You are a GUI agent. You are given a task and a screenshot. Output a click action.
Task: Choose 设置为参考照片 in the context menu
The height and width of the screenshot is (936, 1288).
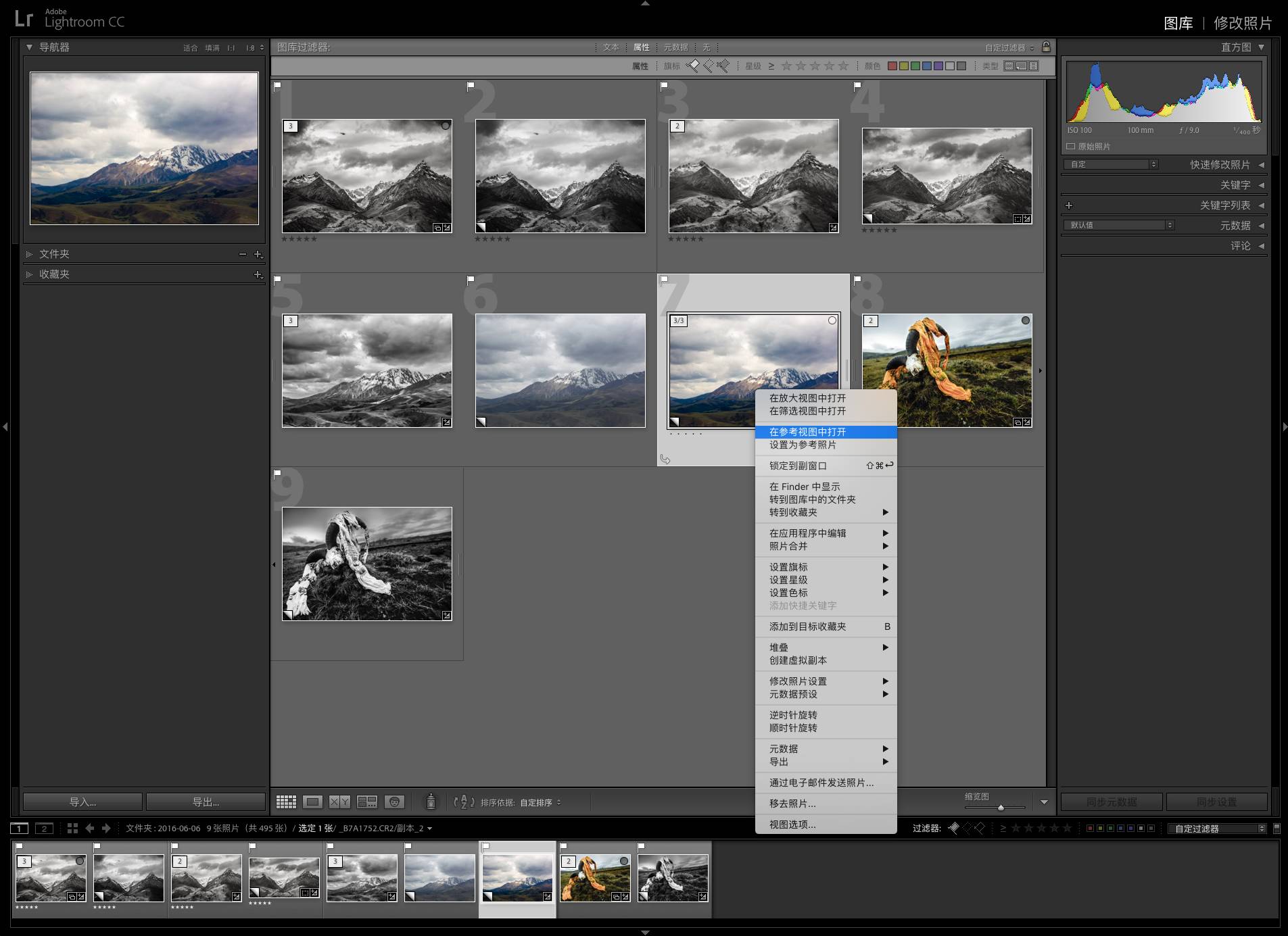pos(803,445)
